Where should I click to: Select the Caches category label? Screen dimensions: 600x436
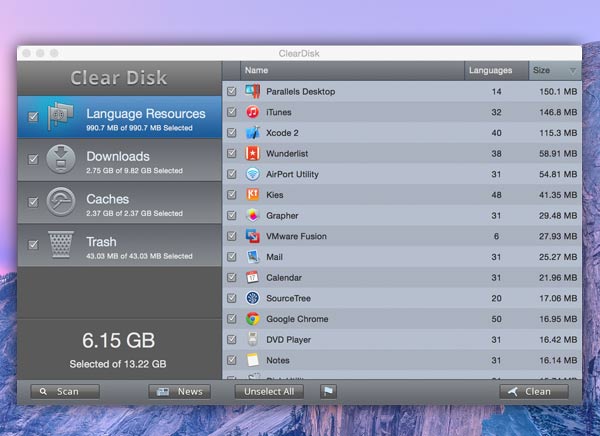108,199
